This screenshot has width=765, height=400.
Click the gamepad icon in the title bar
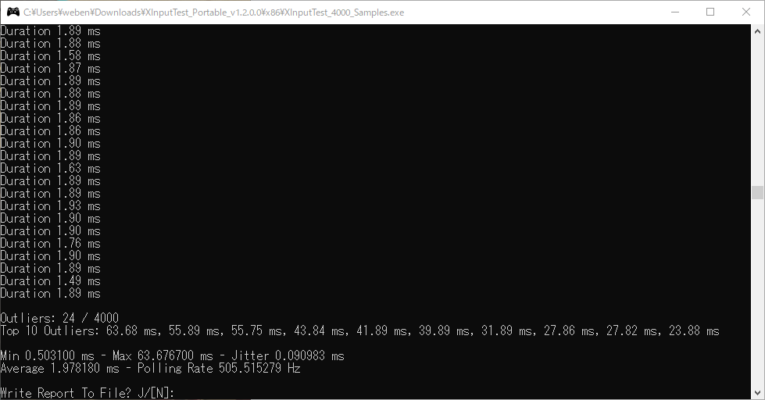click(13, 12)
